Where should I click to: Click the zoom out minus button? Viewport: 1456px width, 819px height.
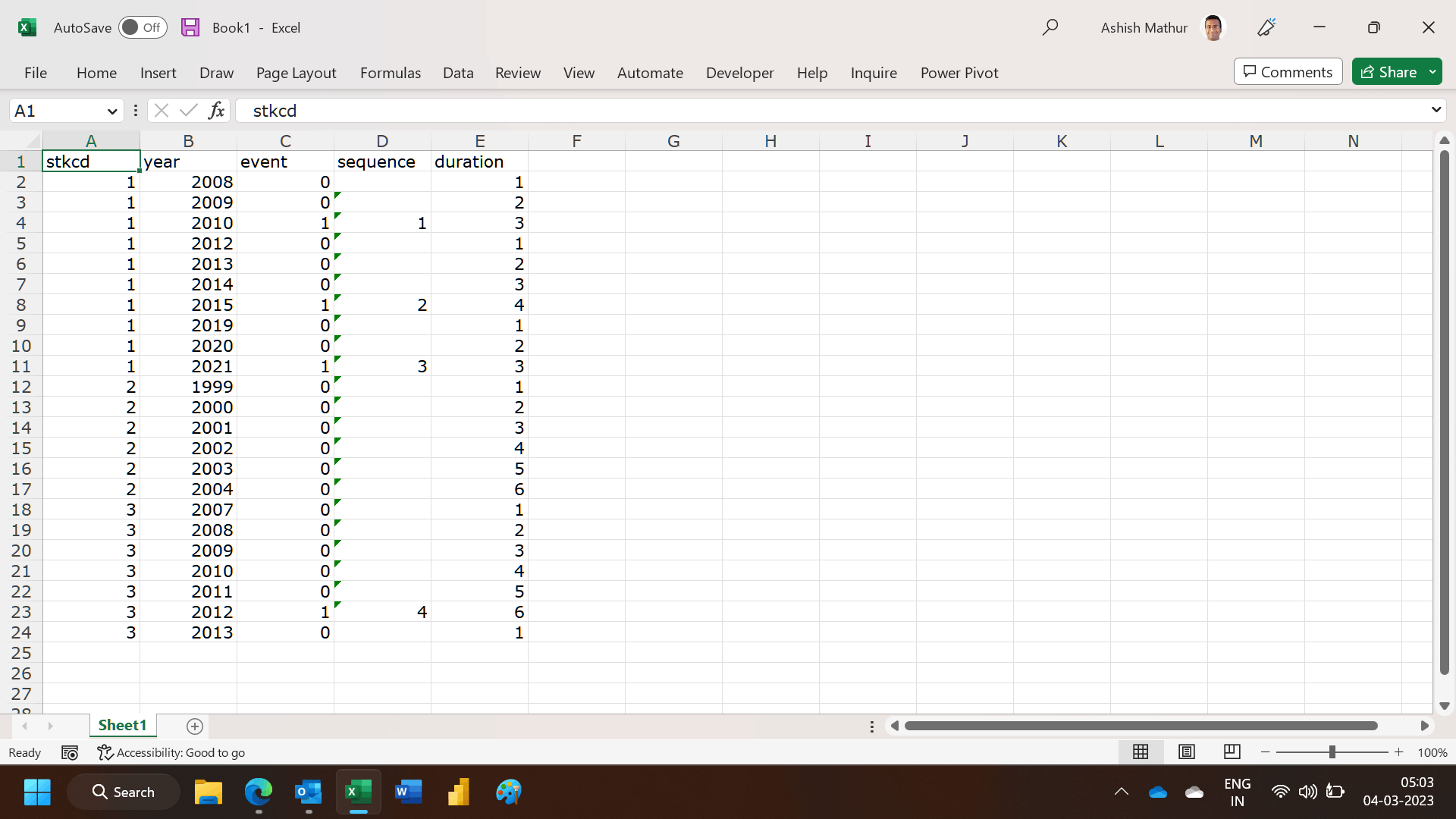coord(1265,752)
